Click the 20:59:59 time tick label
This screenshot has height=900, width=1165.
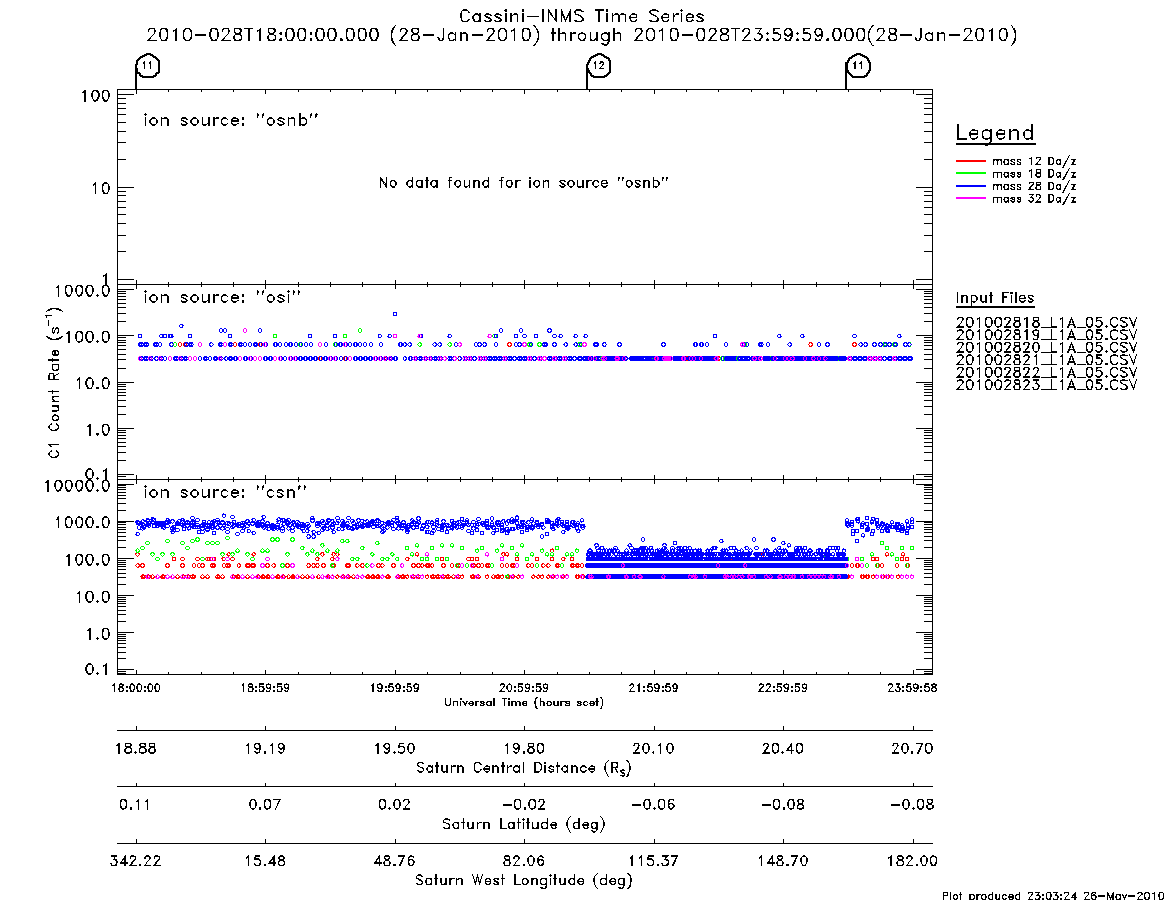point(524,688)
